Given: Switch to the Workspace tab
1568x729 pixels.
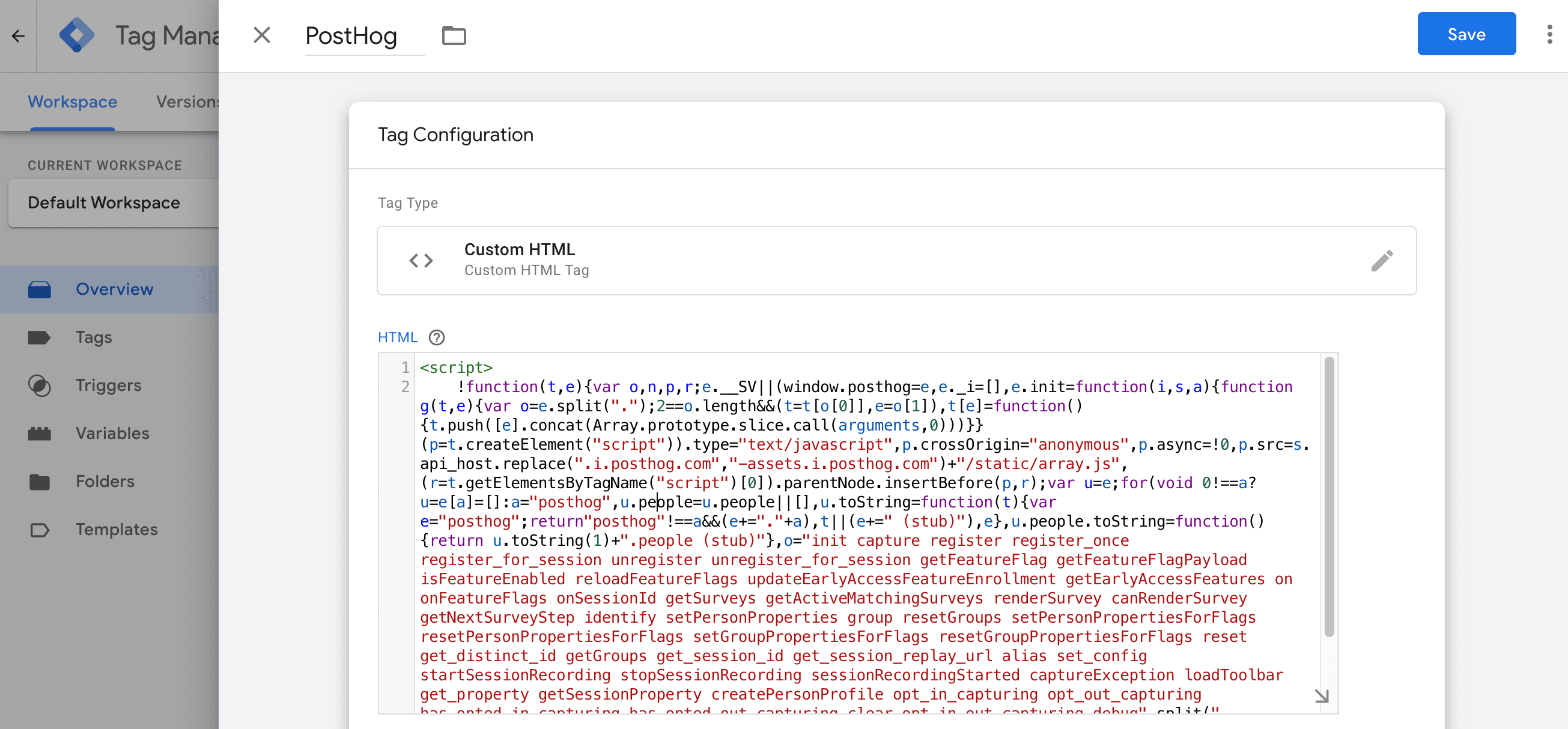Looking at the screenshot, I should [73, 101].
